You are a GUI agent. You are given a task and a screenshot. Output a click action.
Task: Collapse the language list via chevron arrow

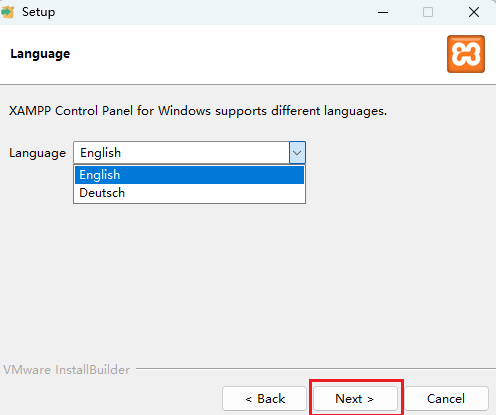click(x=297, y=153)
